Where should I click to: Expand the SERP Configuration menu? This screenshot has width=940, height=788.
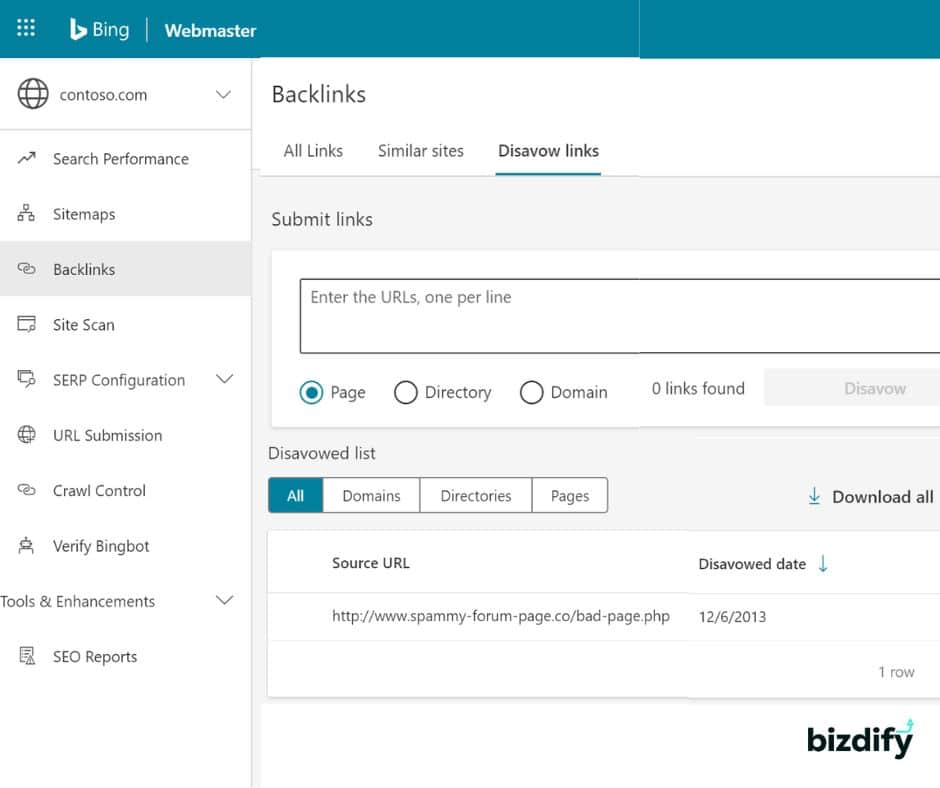(225, 379)
